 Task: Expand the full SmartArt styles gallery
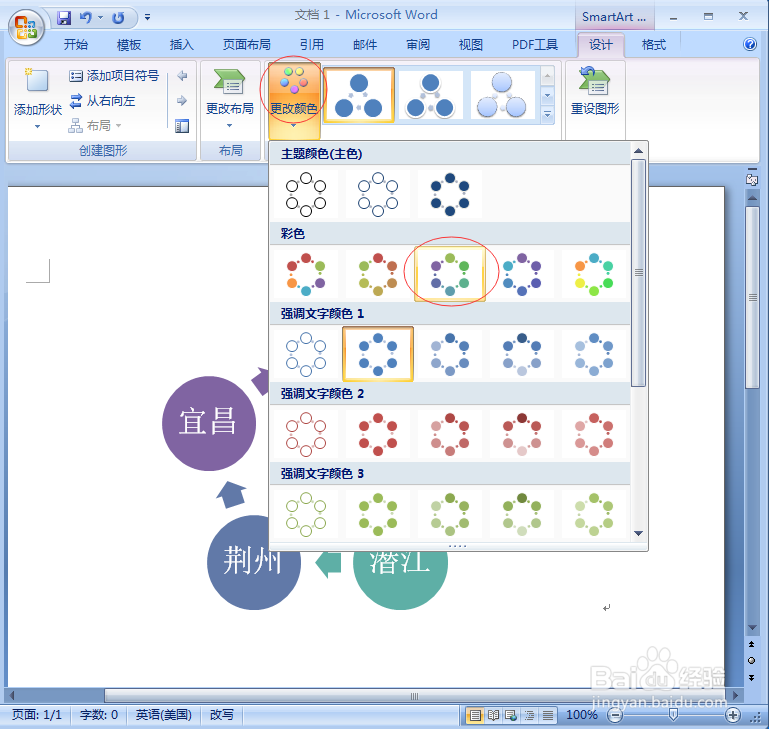coord(547,114)
